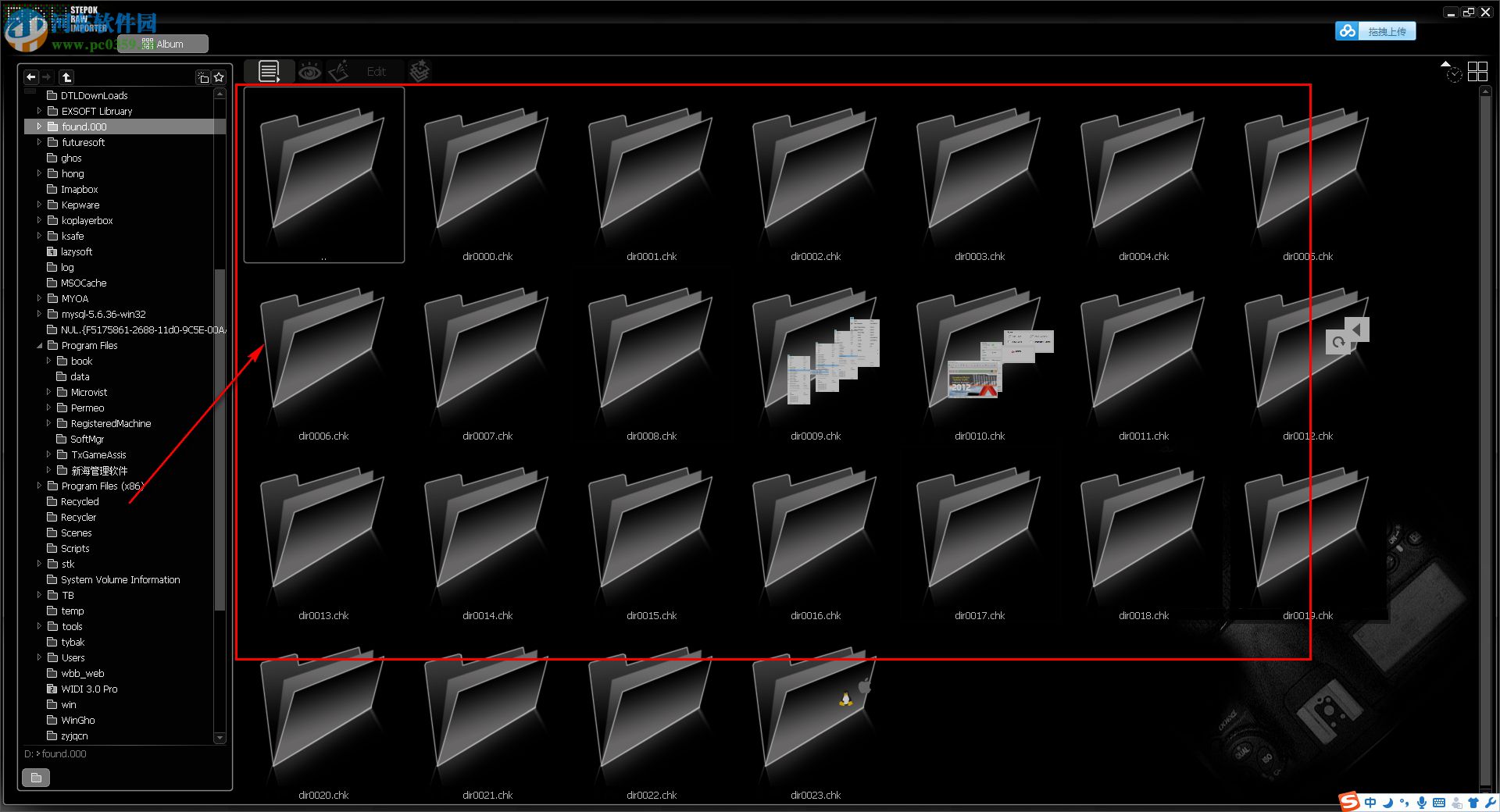Expand the futuresoft folder node
This screenshot has width=1500, height=812.
coord(39,142)
